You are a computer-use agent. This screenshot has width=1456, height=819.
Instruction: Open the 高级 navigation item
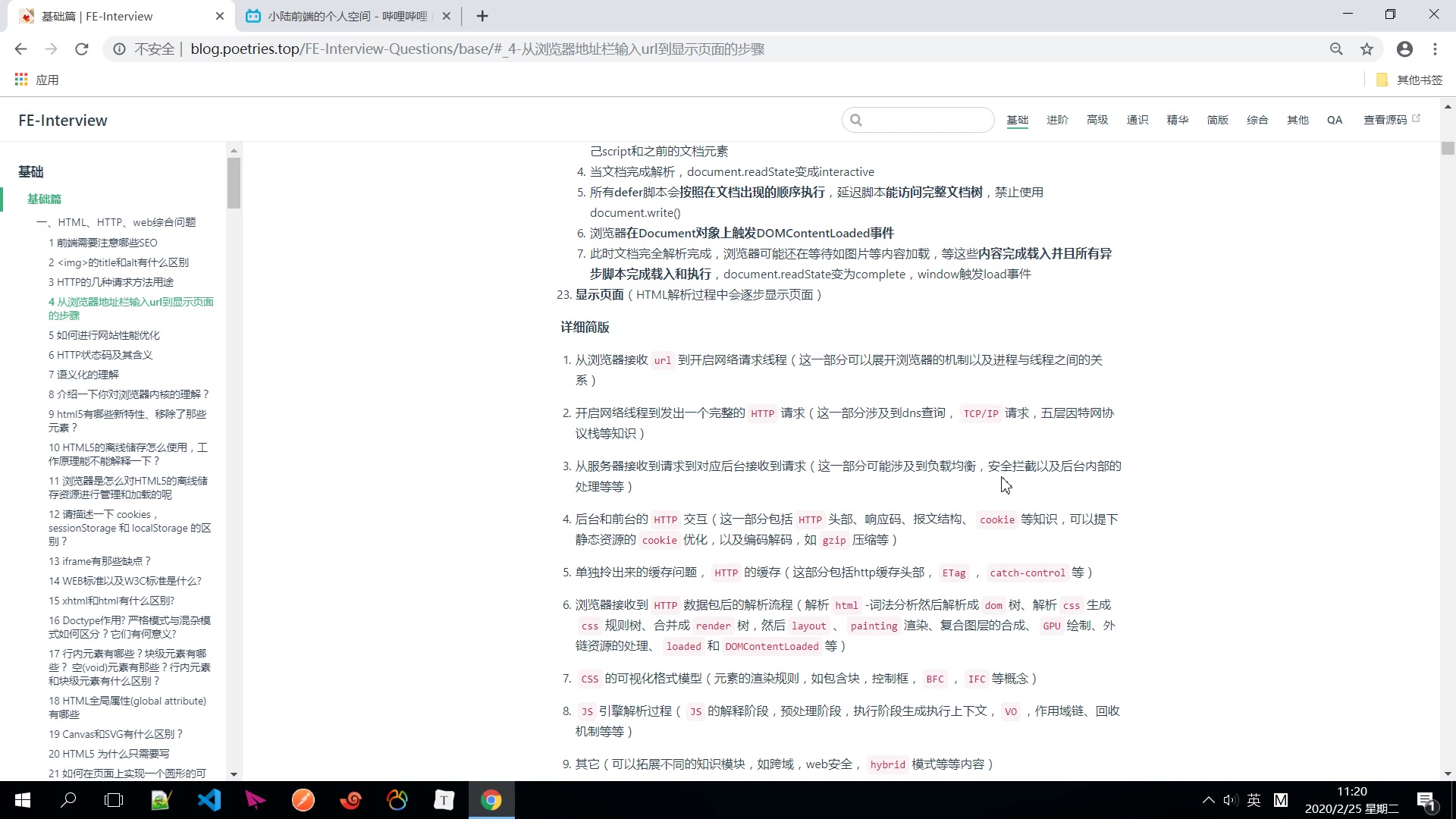[x=1097, y=120]
